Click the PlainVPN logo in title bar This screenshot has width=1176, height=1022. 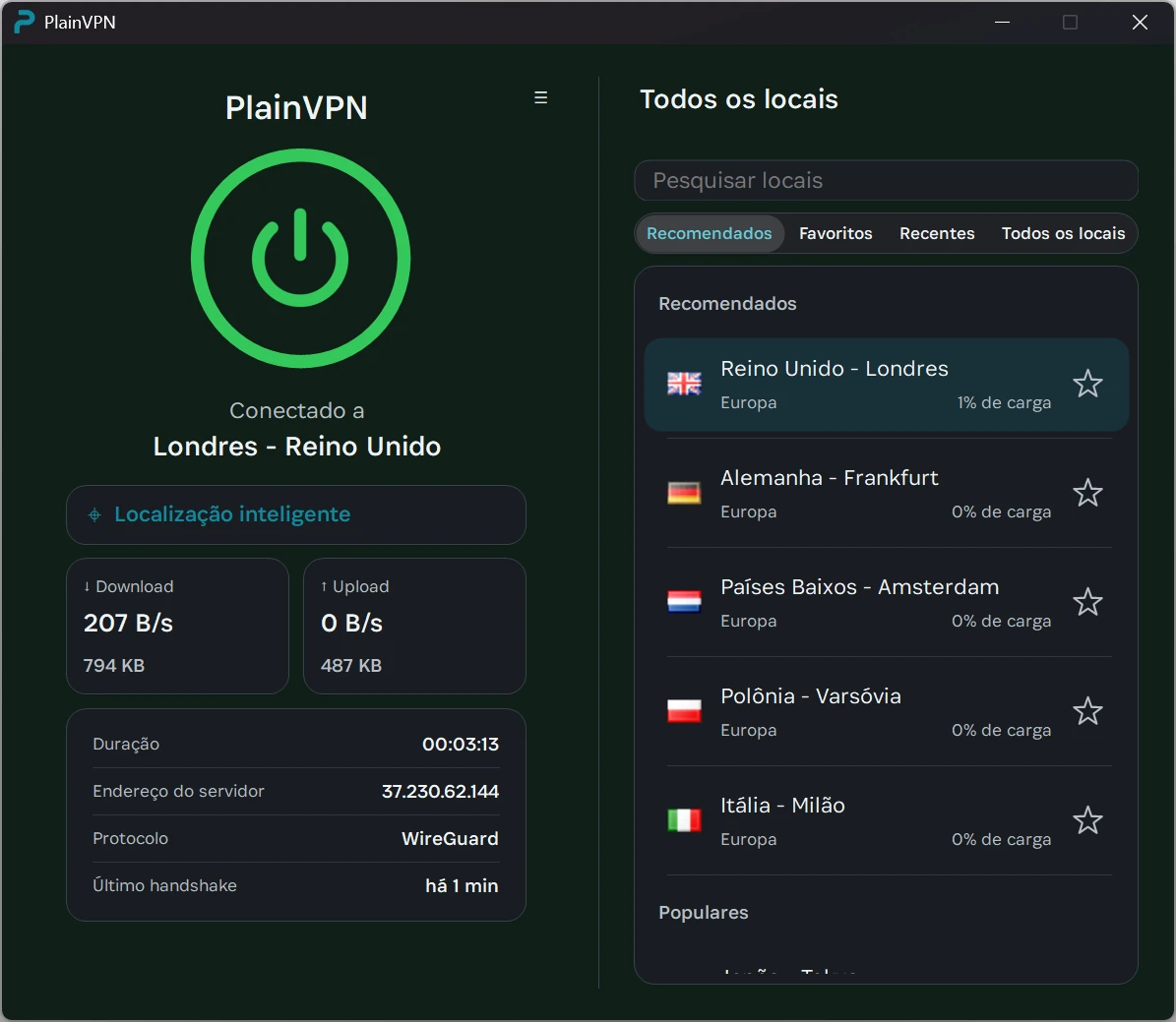point(24,22)
